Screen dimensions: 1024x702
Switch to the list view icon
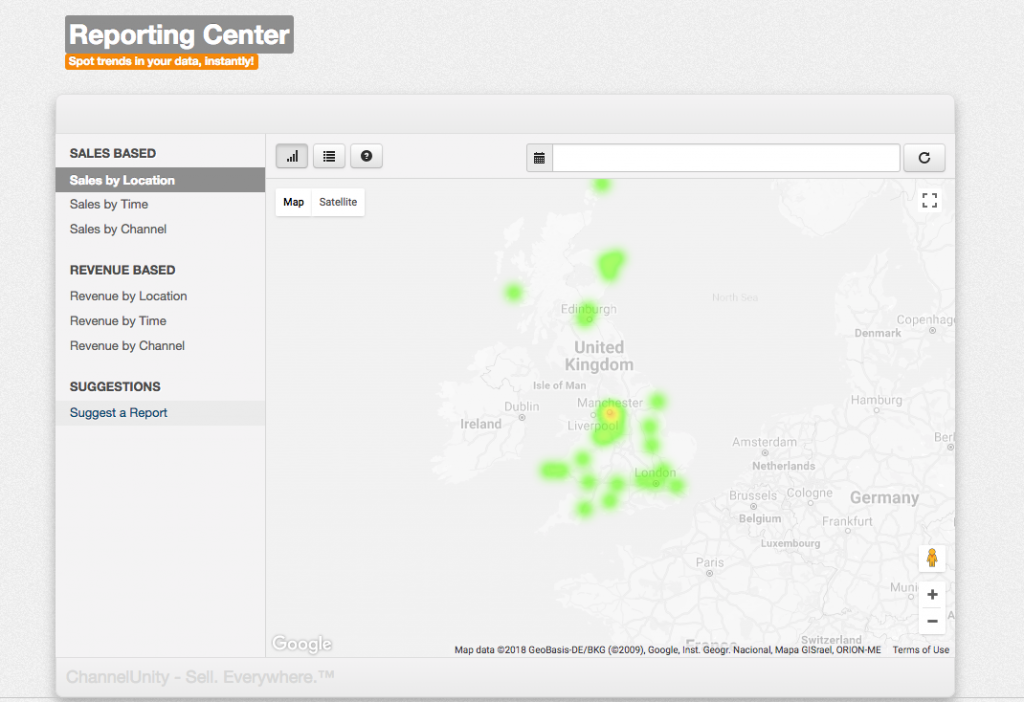tap(329, 156)
